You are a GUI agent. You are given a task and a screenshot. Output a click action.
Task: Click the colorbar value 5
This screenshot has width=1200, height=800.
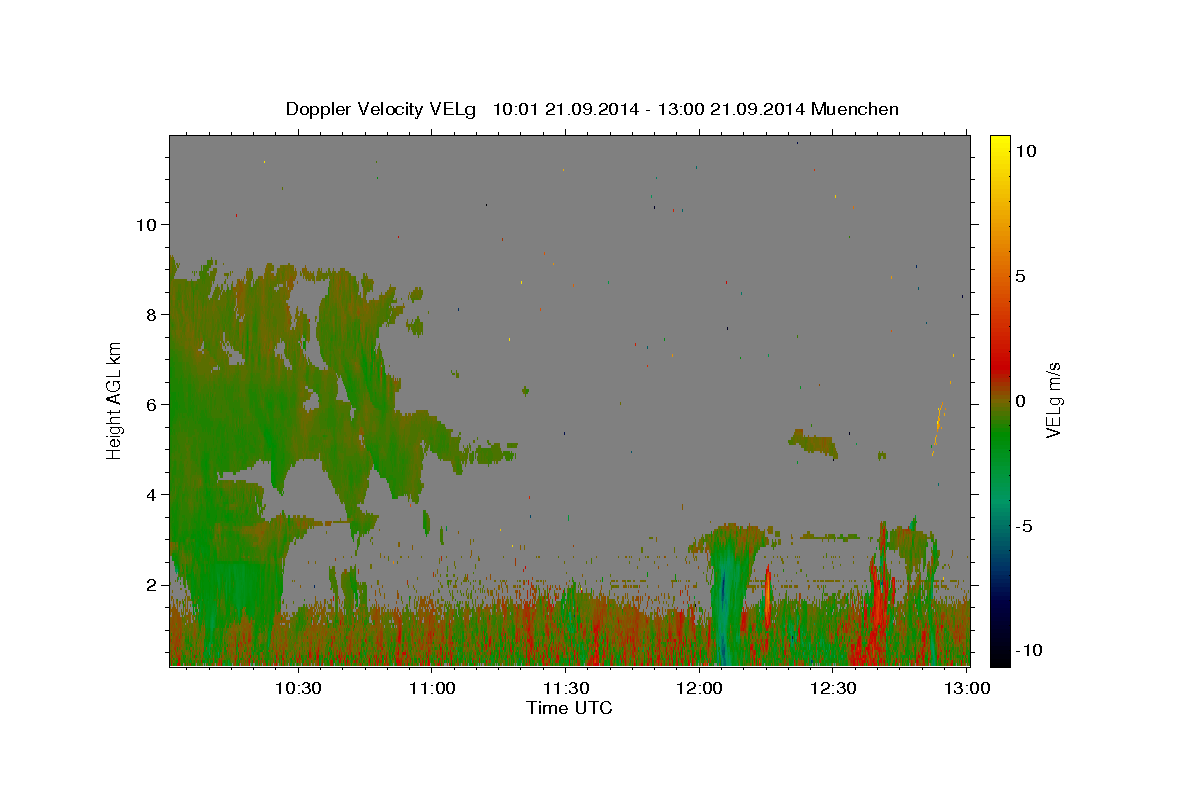[1020, 276]
